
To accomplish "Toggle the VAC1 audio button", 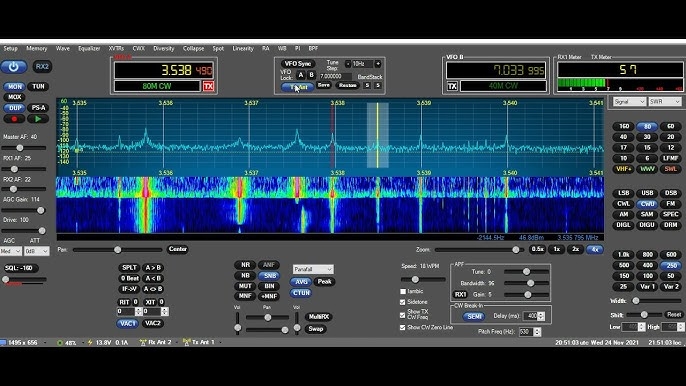I will click(127, 323).
